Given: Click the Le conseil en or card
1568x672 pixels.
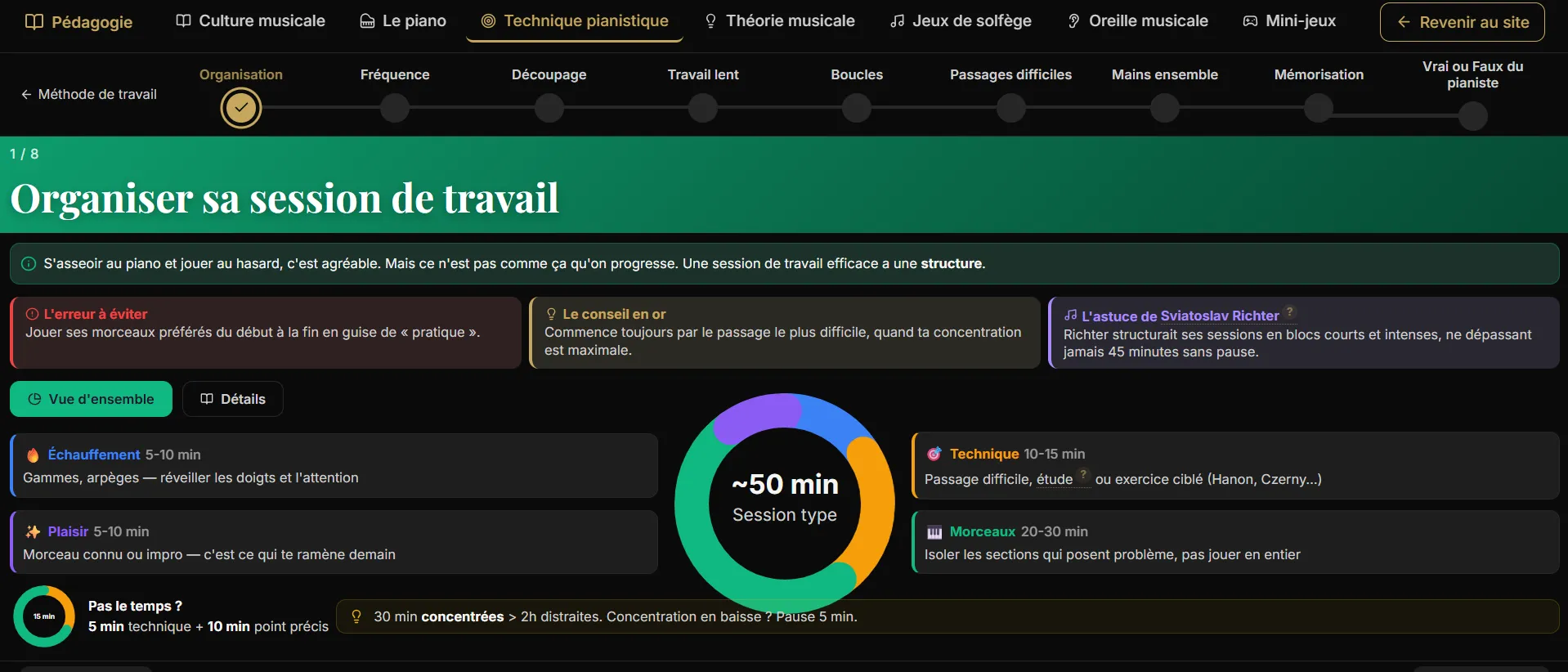Looking at the screenshot, I should coord(785,332).
